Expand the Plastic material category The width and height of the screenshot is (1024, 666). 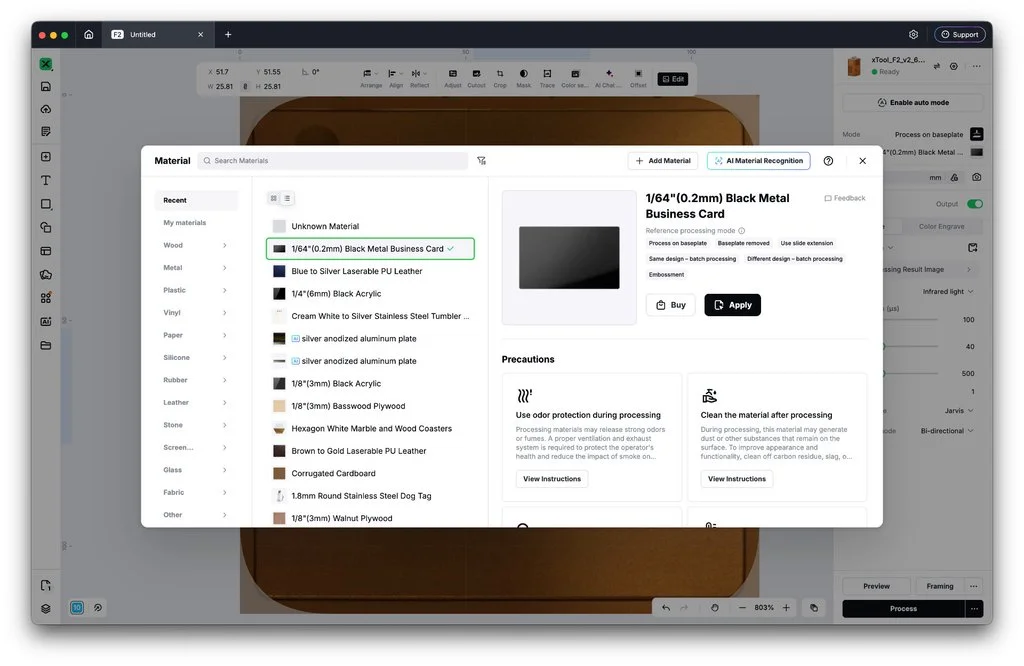[x=195, y=290]
